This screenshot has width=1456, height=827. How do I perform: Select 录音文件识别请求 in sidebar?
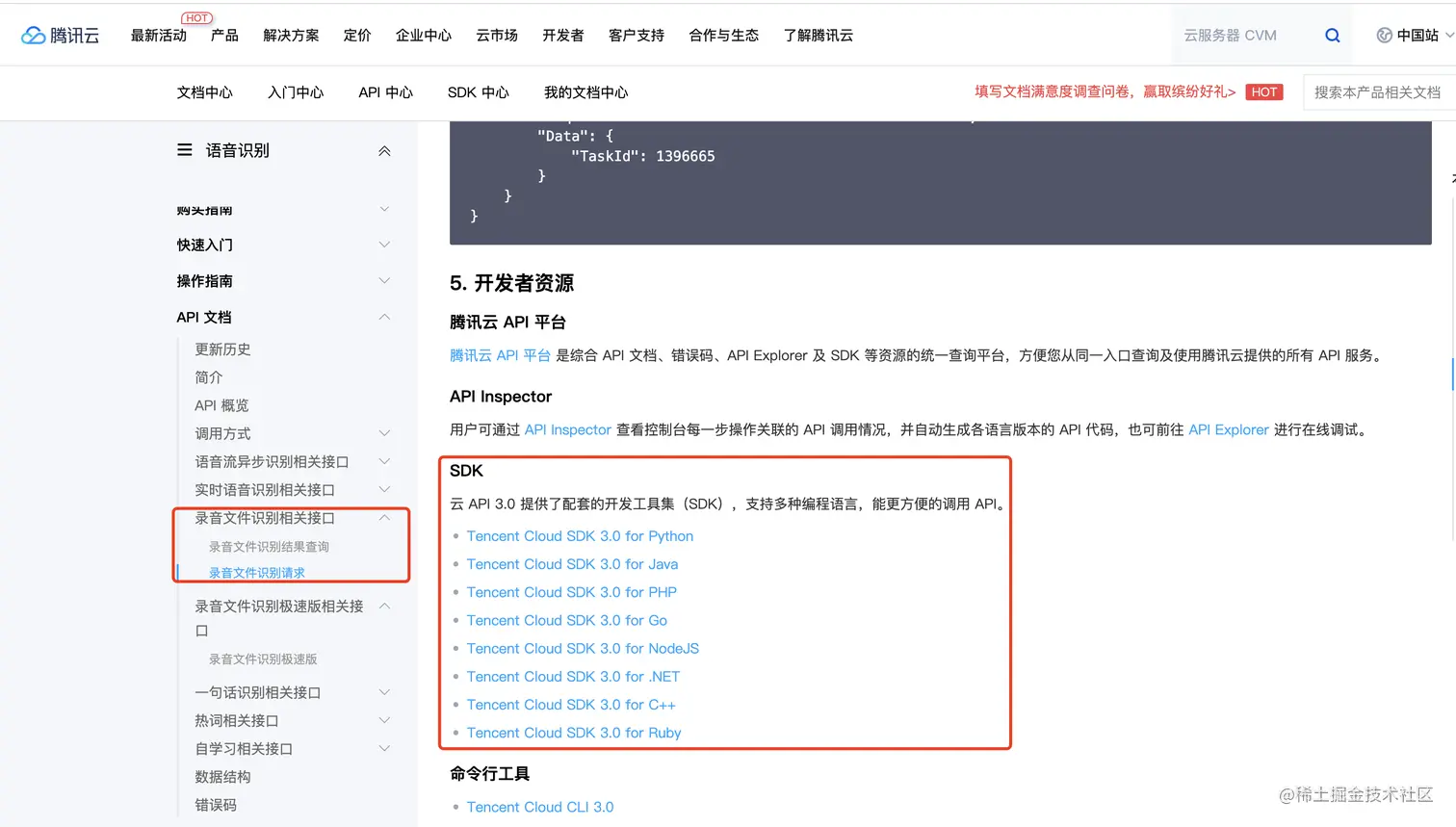pyautogui.click(x=257, y=572)
